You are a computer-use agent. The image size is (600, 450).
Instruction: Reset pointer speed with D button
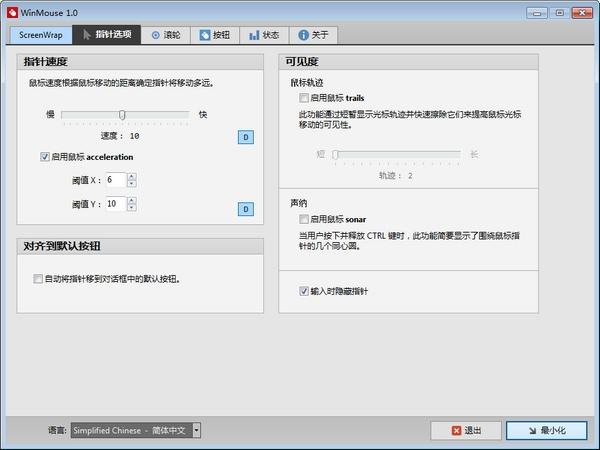click(246, 137)
